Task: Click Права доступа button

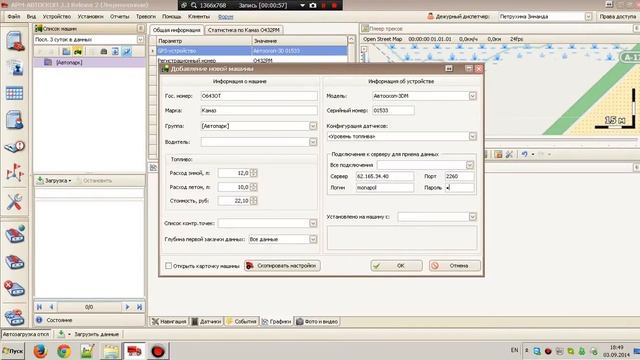Action: click(617, 17)
